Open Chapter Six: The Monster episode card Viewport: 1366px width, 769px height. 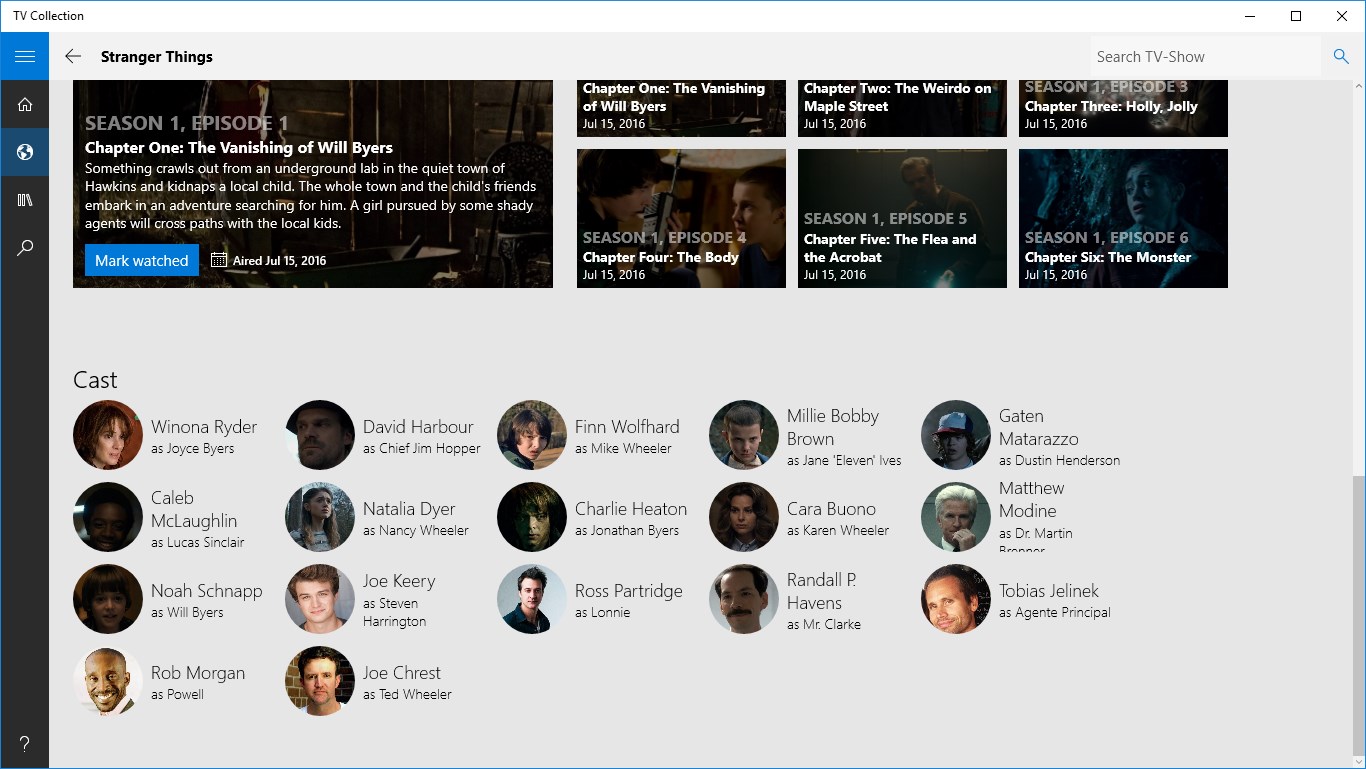tap(1123, 218)
